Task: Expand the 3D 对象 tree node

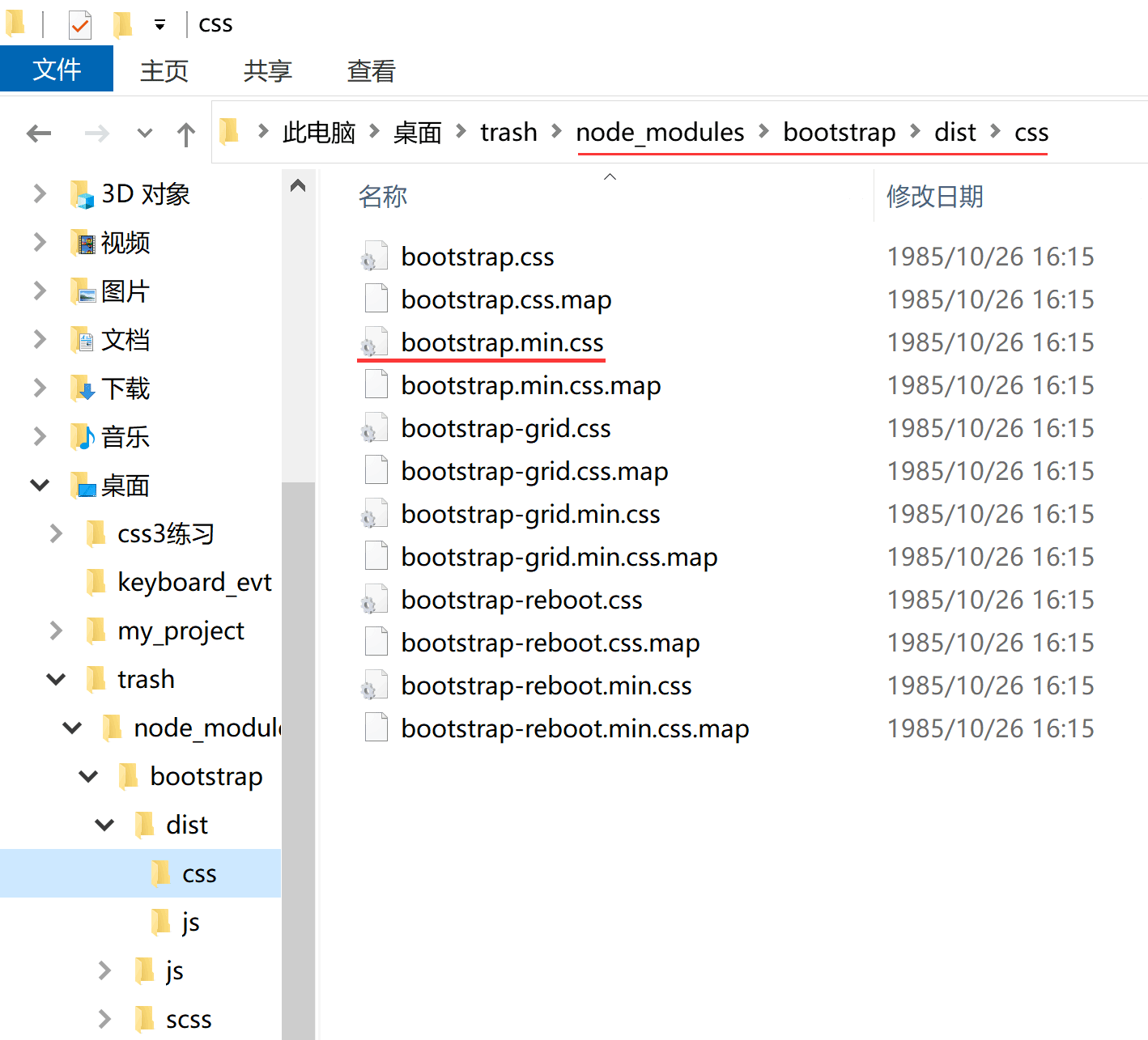Action: pos(40,194)
